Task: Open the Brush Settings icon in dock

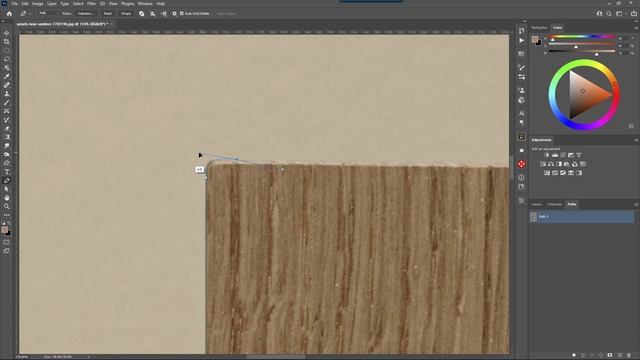Action: pyautogui.click(x=521, y=67)
